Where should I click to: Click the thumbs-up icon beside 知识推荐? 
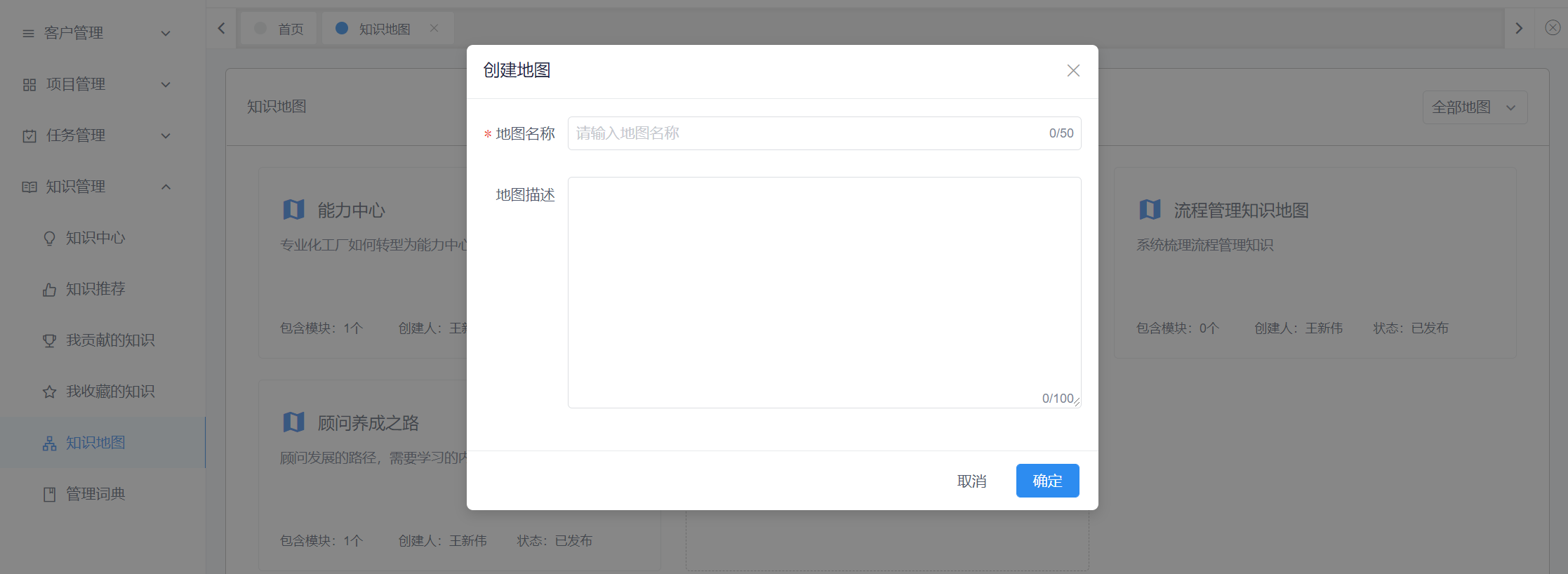pyautogui.click(x=49, y=290)
